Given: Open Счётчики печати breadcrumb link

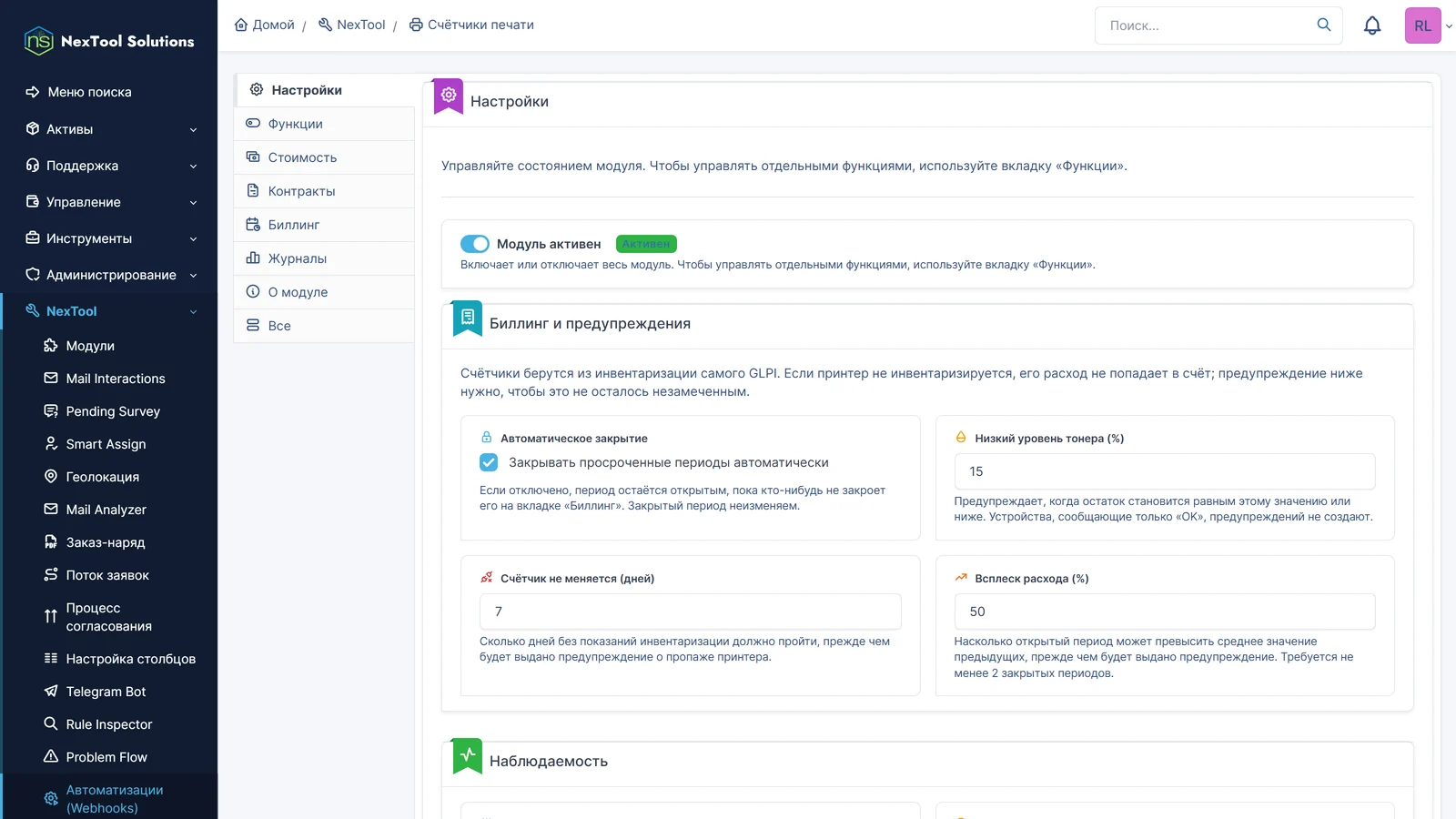Looking at the screenshot, I should 471,25.
